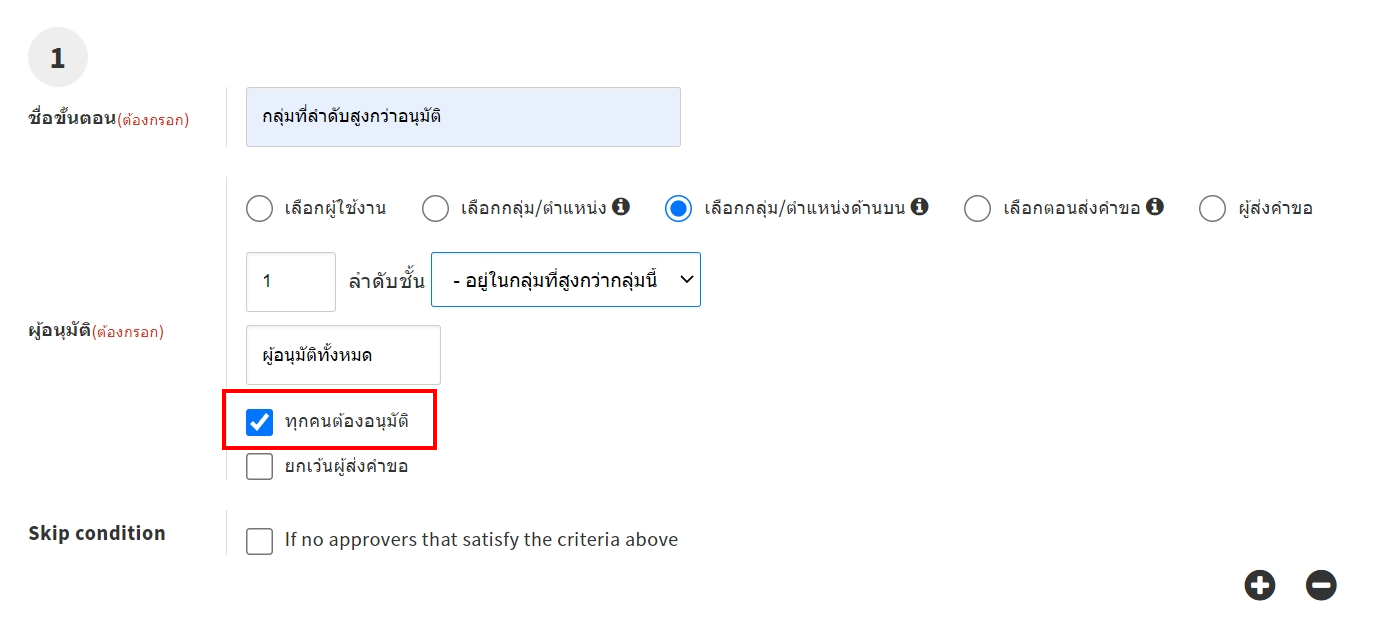Open the อยู่ในกลุ่มที่สูงกว่ากลุ่มนี้ dropdown

pos(565,280)
